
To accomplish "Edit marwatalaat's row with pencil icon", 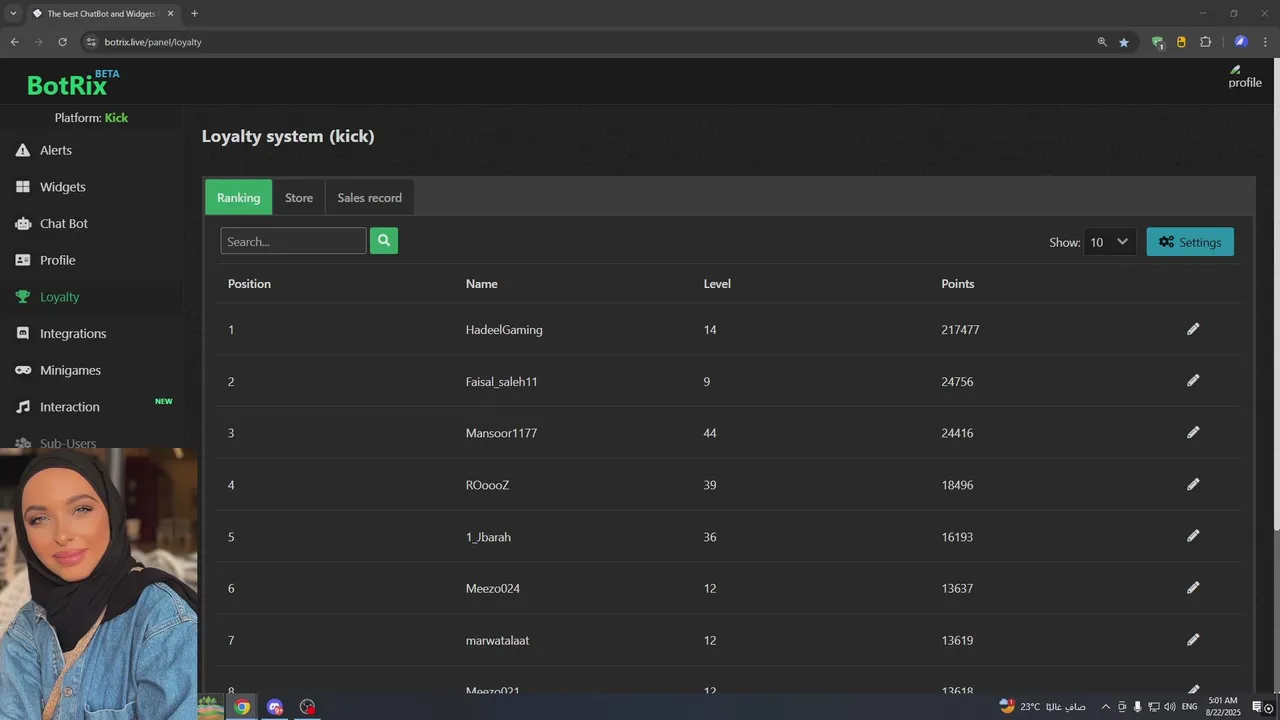I will point(1193,640).
